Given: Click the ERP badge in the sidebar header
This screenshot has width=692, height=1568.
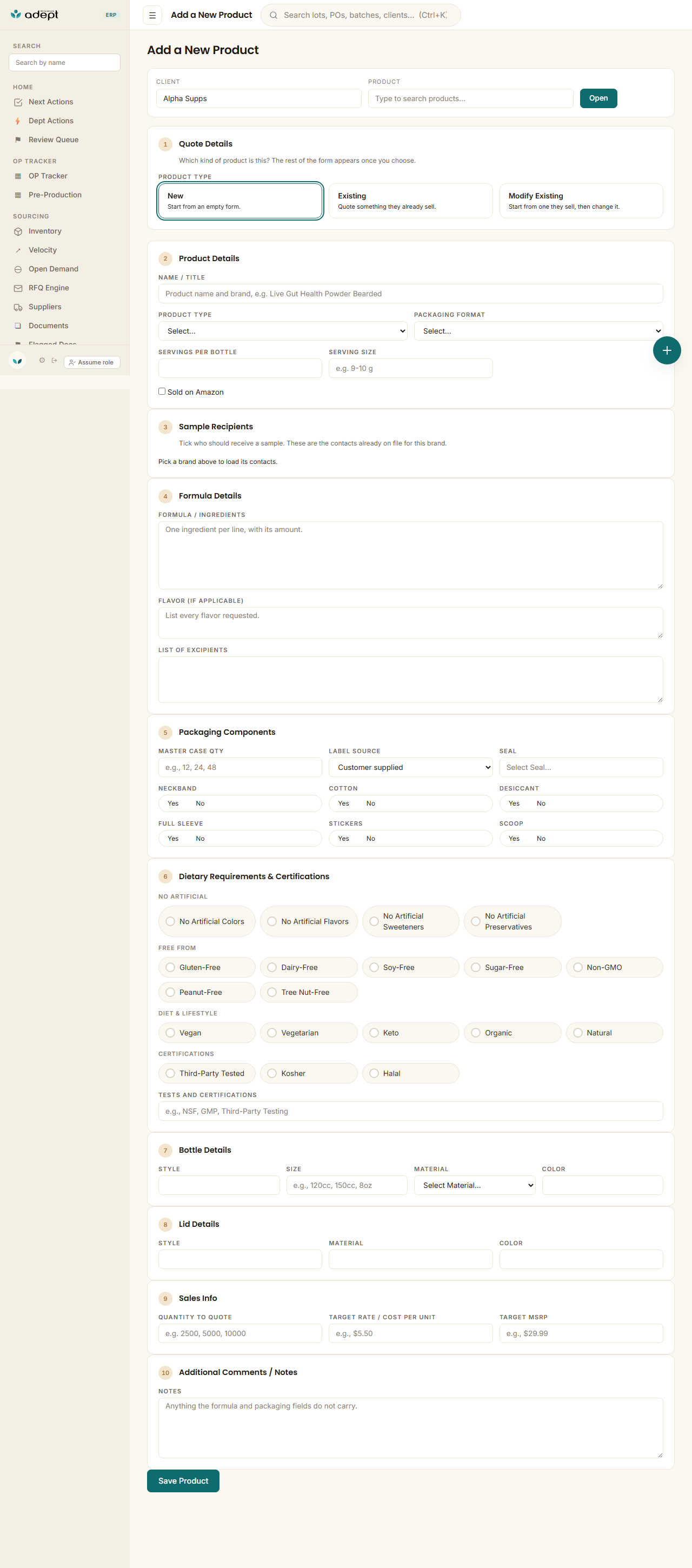Looking at the screenshot, I should [x=111, y=15].
